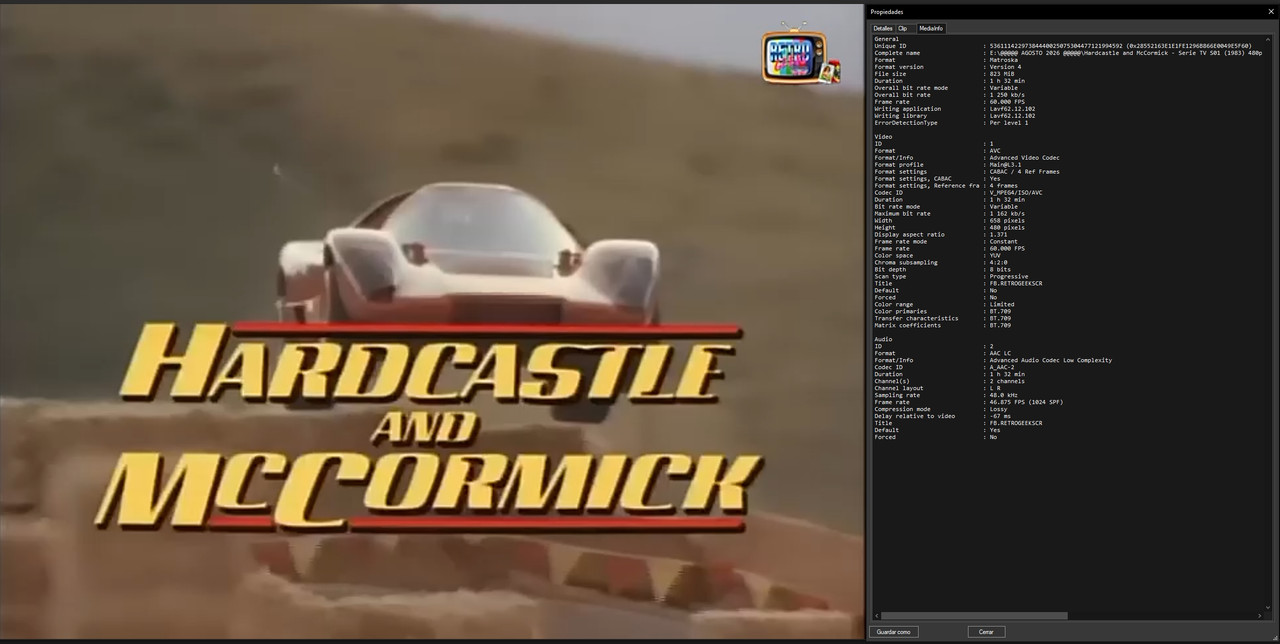Click the '2 channels' value
Image resolution: width=1280 pixels, height=644 pixels.
coord(1007,382)
